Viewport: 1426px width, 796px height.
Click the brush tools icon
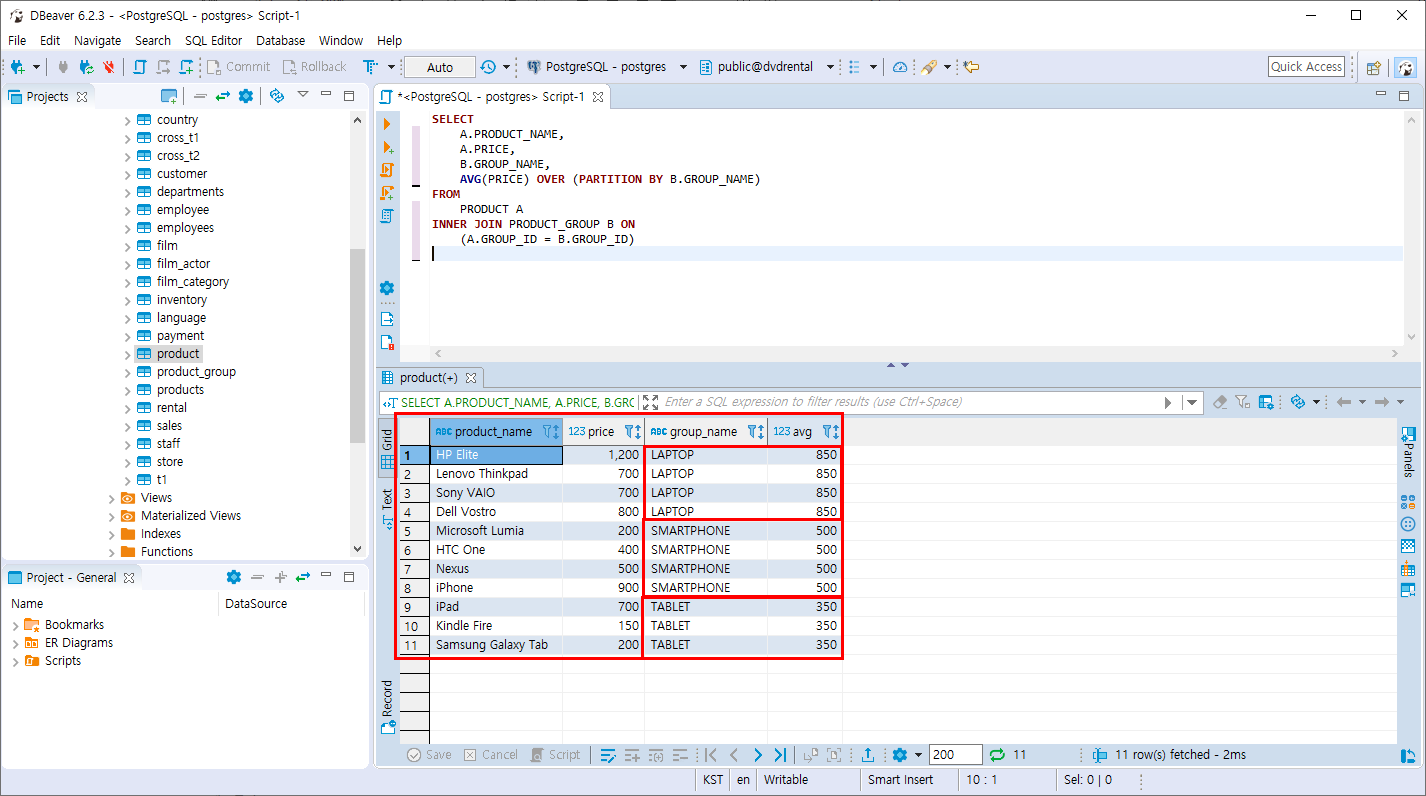pyautogui.click(x=929, y=67)
